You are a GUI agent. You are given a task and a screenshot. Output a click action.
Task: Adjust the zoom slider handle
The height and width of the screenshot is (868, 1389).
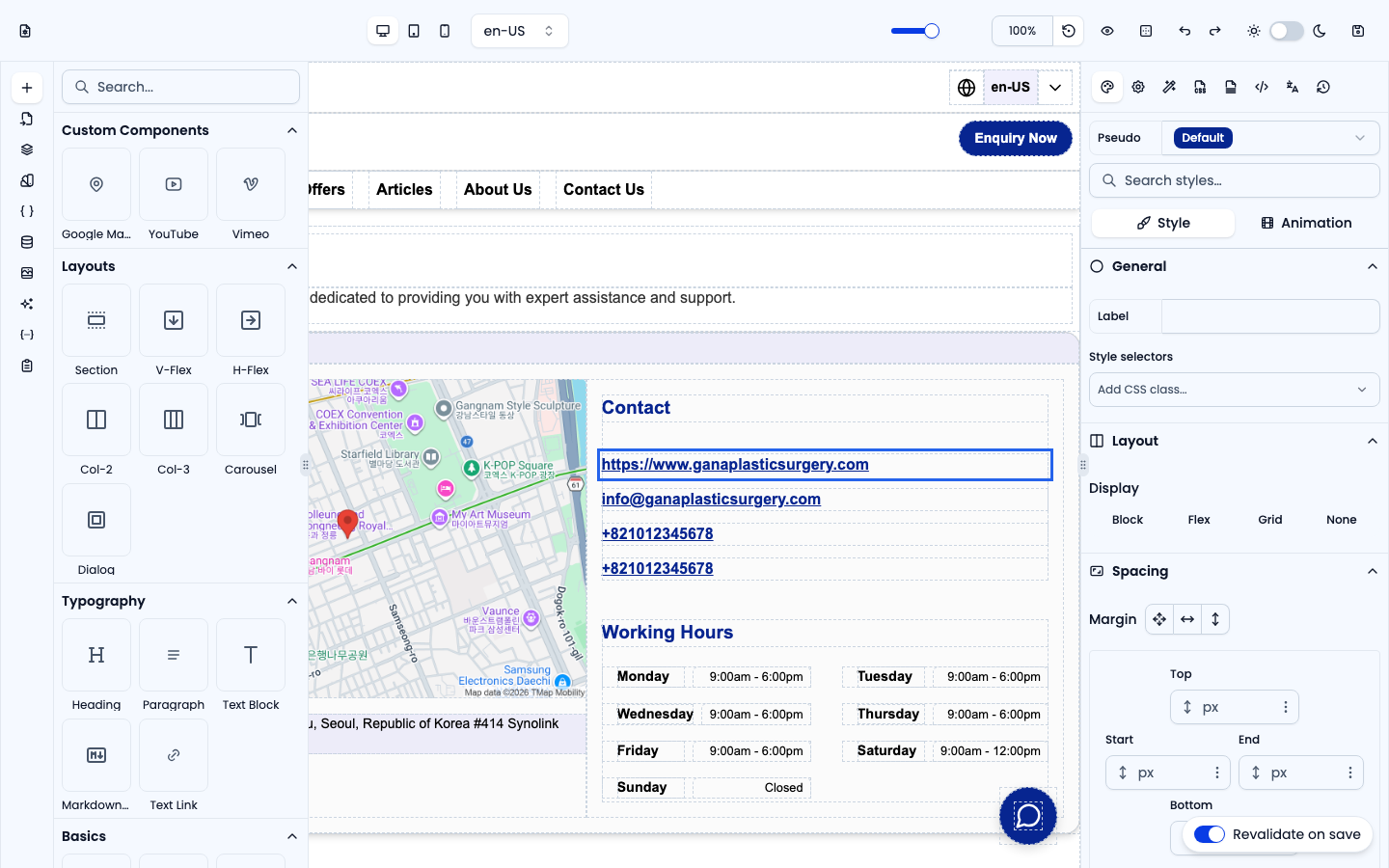tap(932, 31)
